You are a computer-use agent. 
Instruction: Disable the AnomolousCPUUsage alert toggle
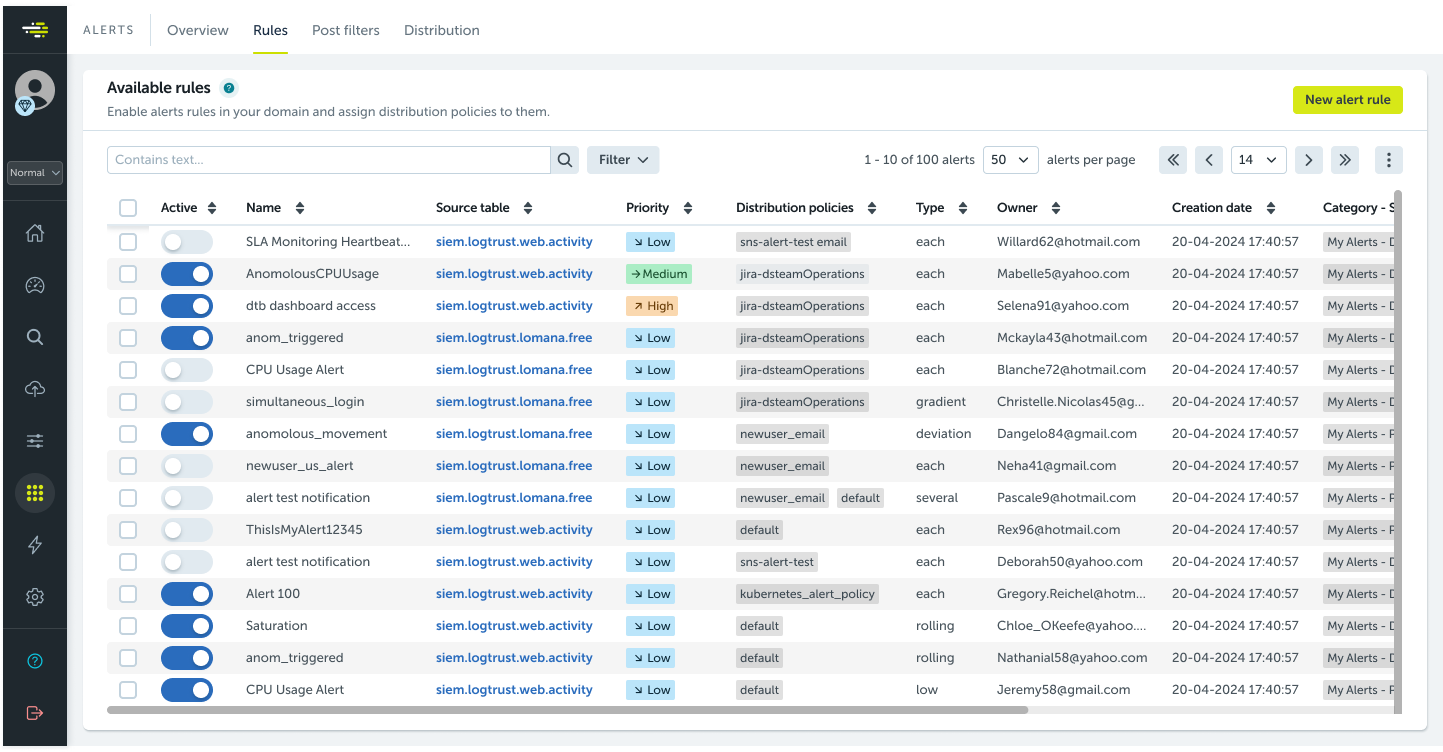click(x=187, y=273)
